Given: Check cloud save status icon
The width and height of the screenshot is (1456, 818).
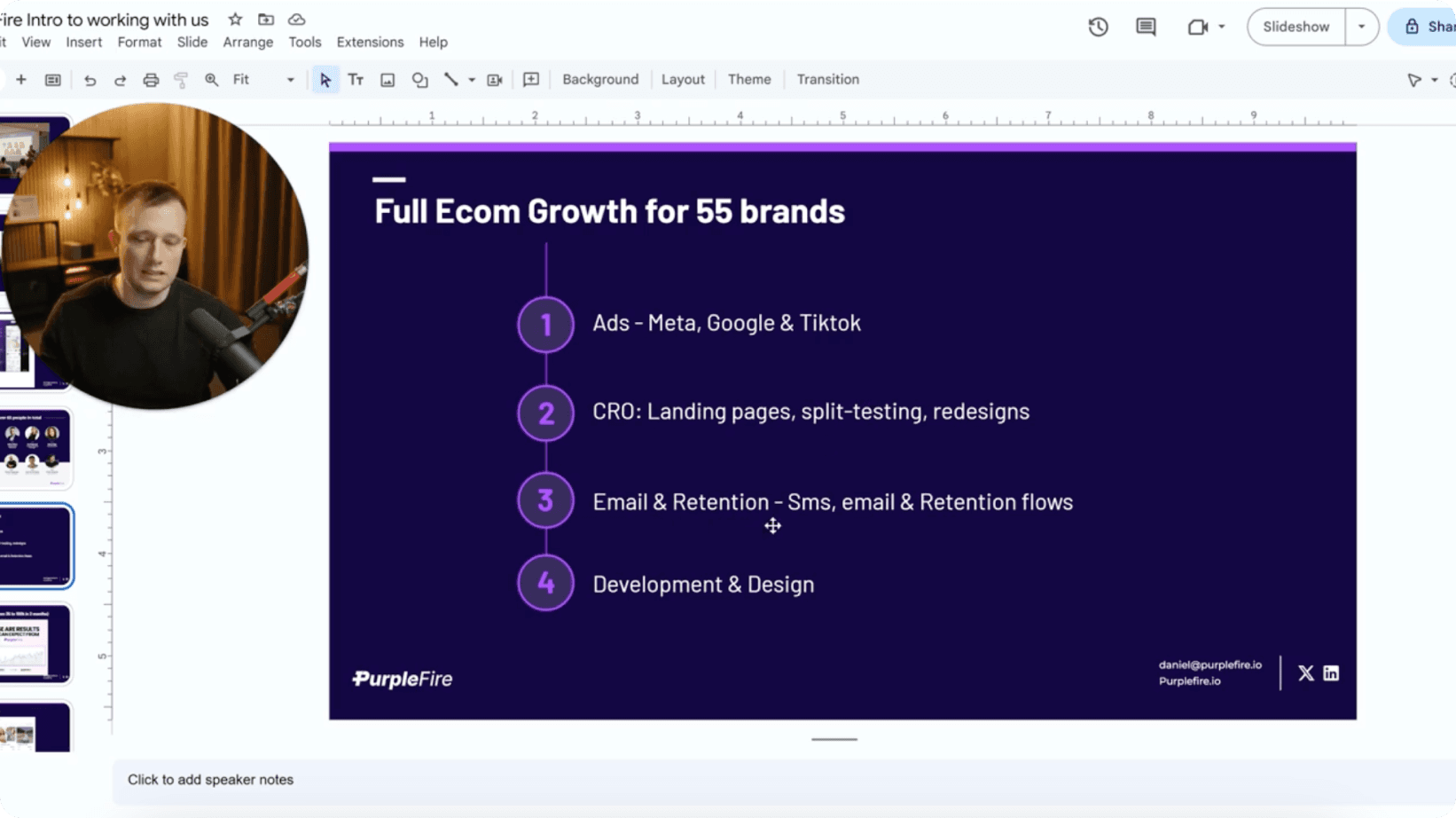Looking at the screenshot, I should (x=297, y=20).
